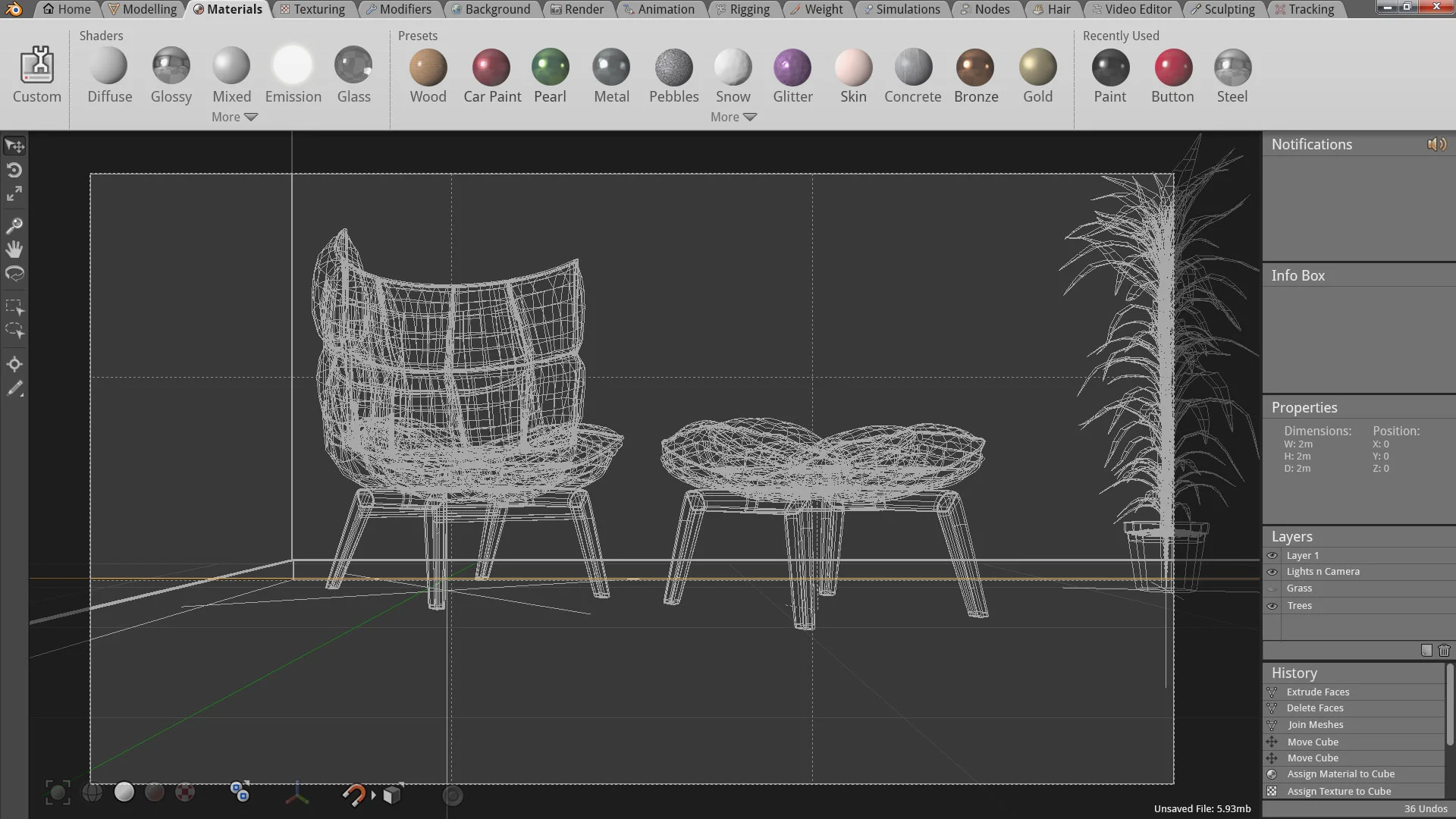1456x819 pixels.
Task: Select the zoom magnifier tool
Action: (x=14, y=226)
